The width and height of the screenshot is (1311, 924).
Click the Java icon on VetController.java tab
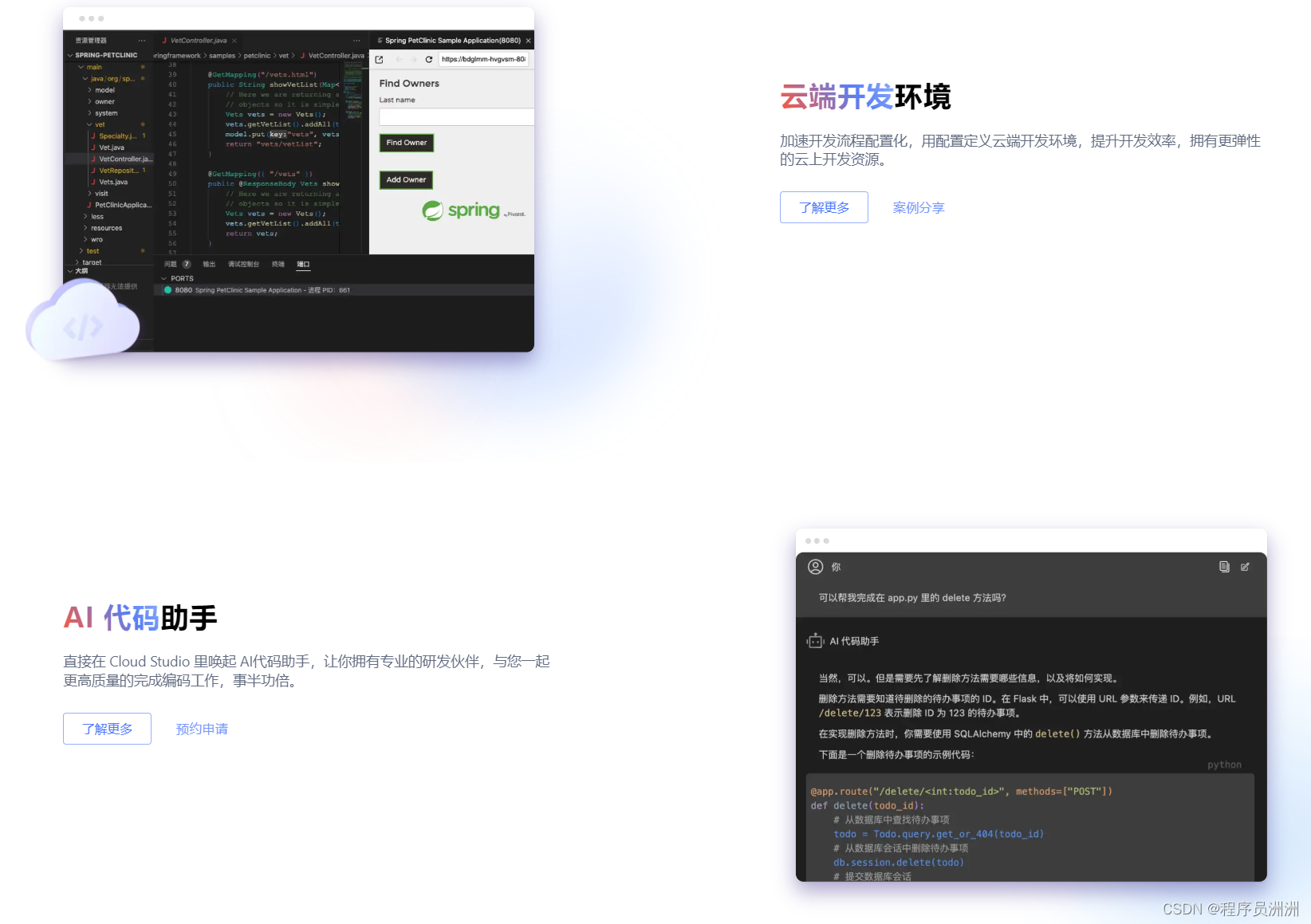coord(164,41)
